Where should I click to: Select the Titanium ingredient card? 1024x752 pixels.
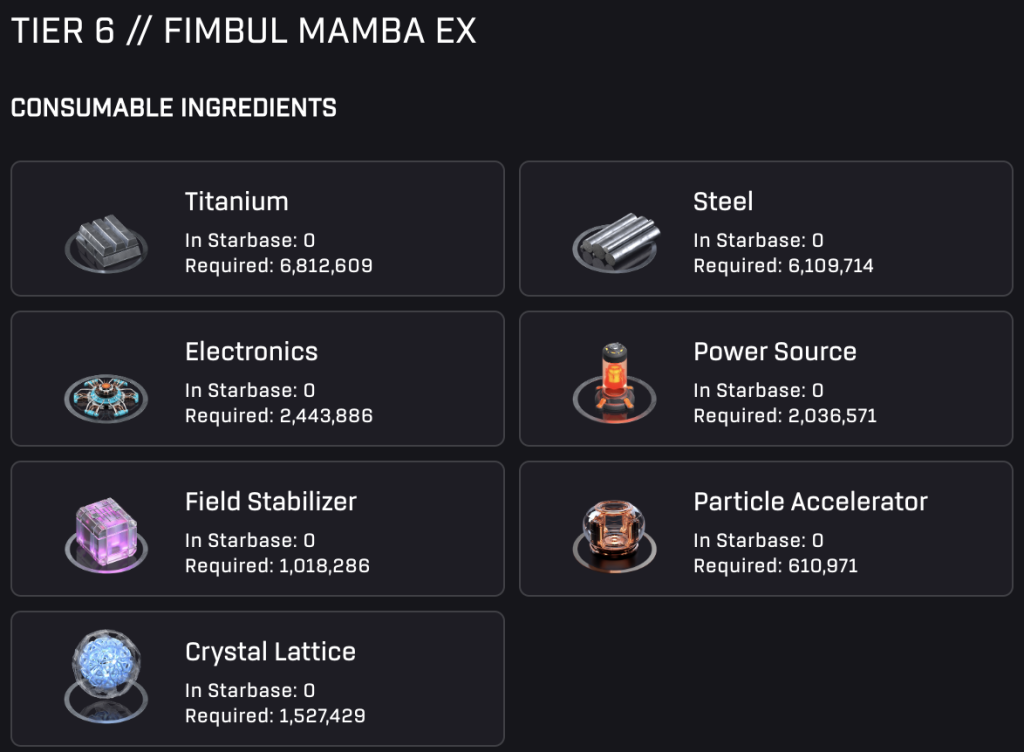[257, 228]
